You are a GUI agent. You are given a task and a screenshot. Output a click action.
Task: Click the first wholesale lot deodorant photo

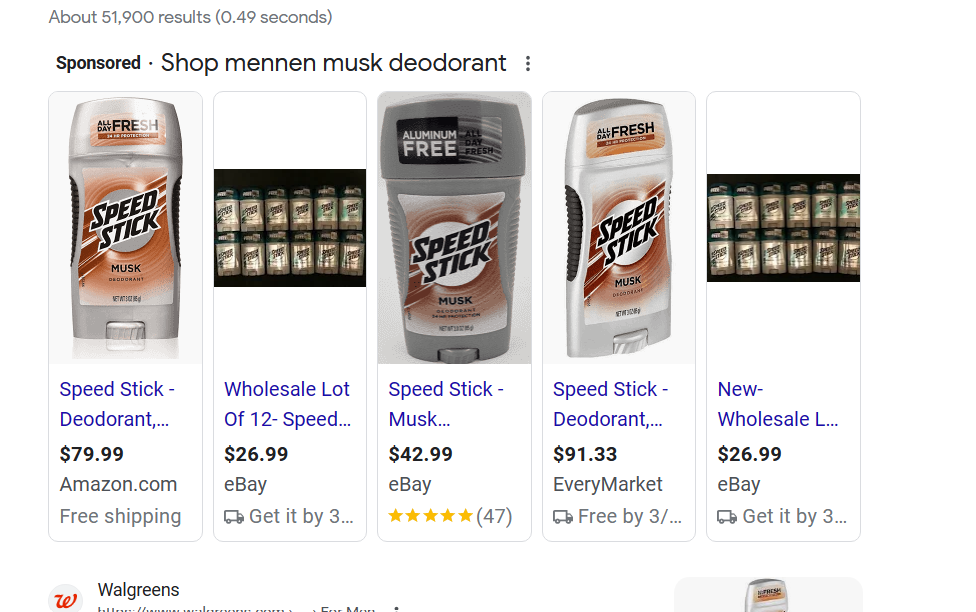tap(290, 228)
